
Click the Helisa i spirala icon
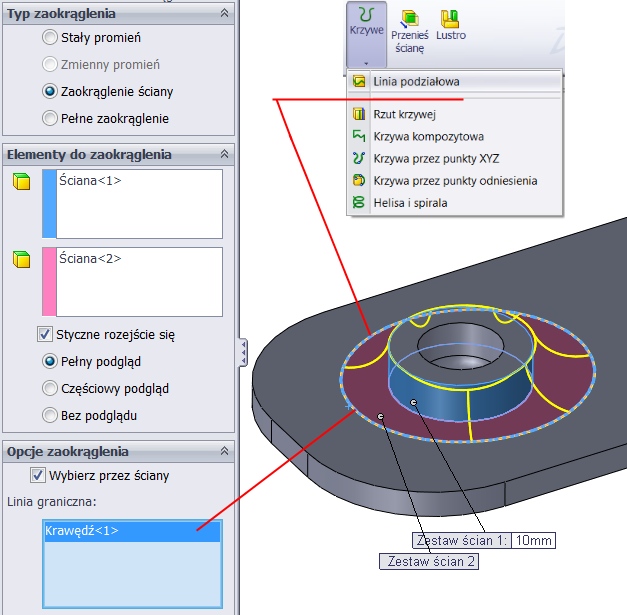359,202
